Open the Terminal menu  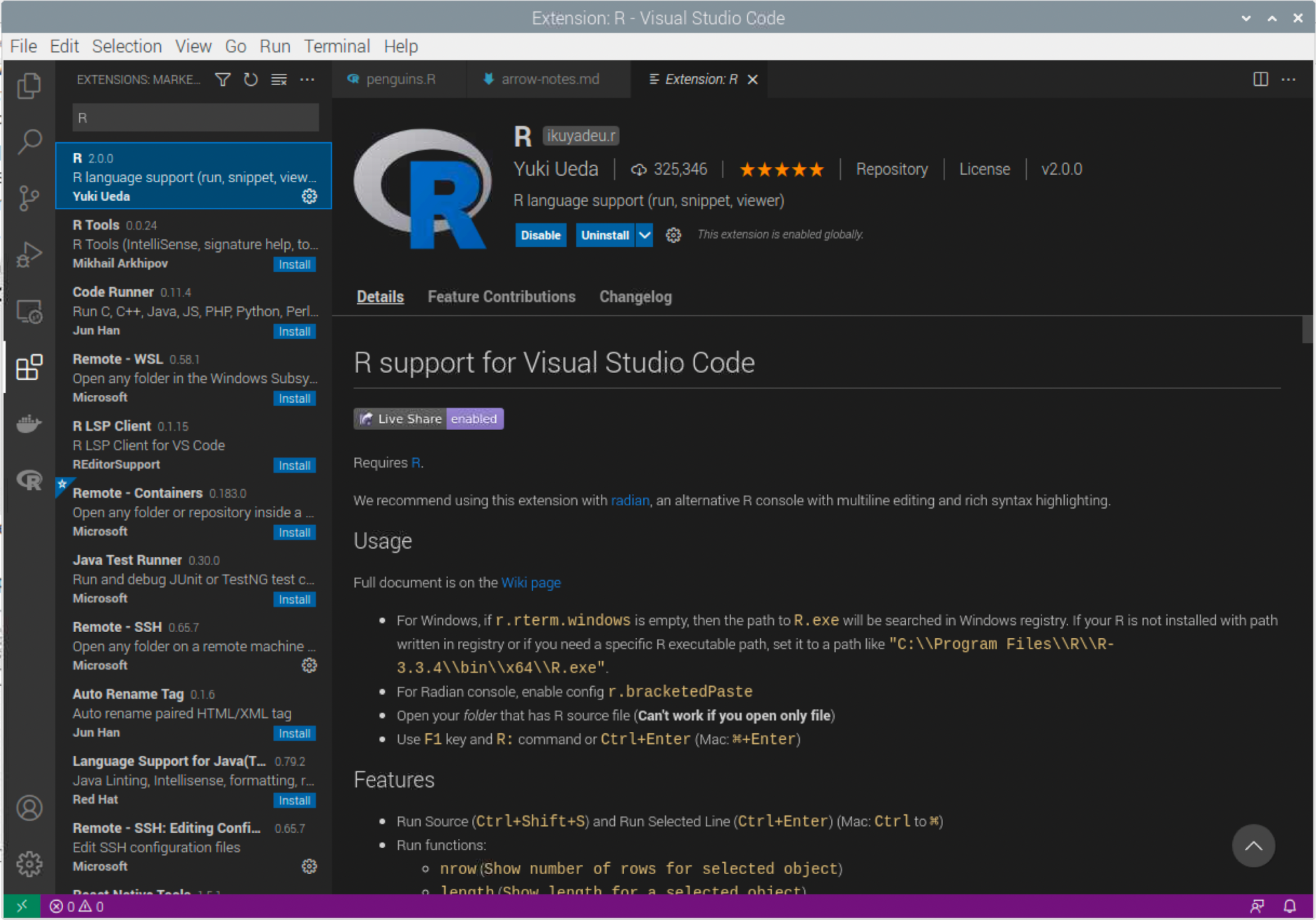(336, 47)
